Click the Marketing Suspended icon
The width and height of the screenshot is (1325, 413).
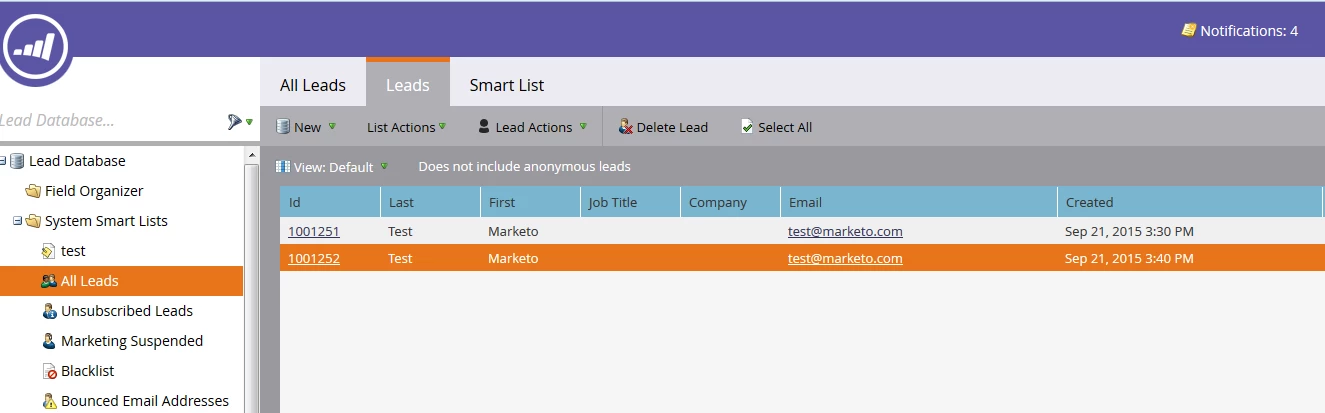point(49,341)
